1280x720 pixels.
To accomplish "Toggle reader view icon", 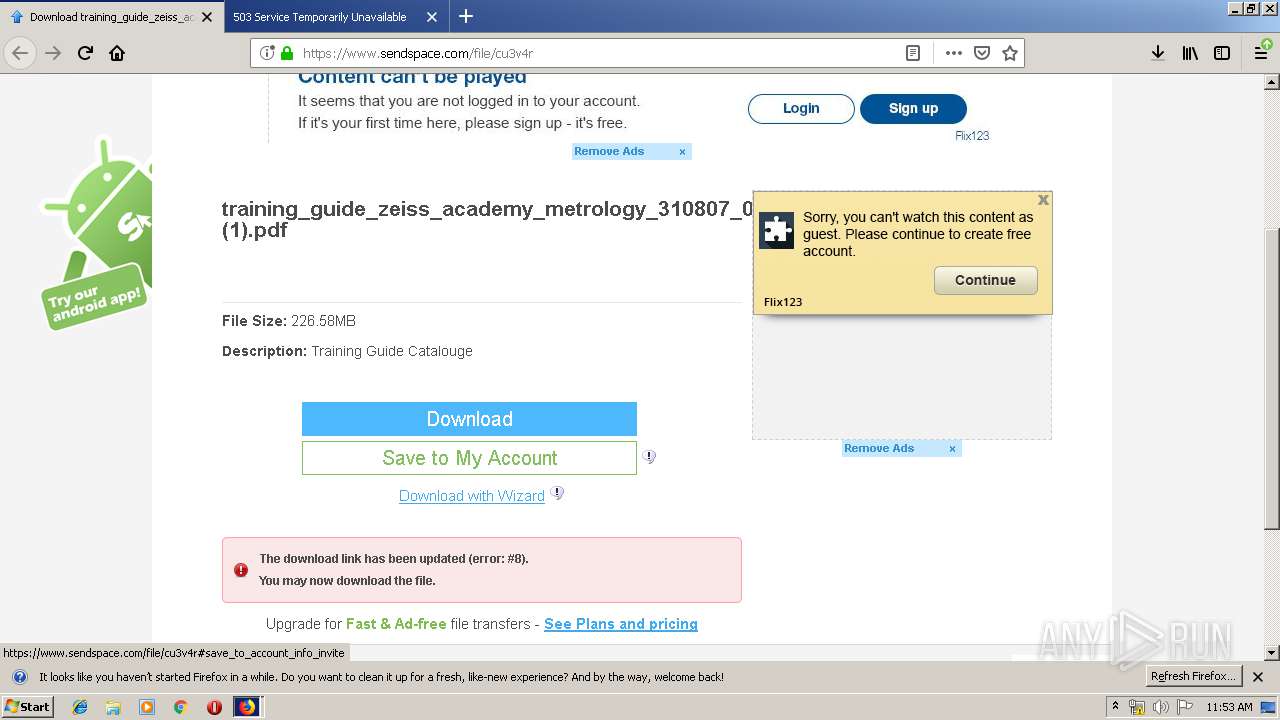I will (x=913, y=53).
